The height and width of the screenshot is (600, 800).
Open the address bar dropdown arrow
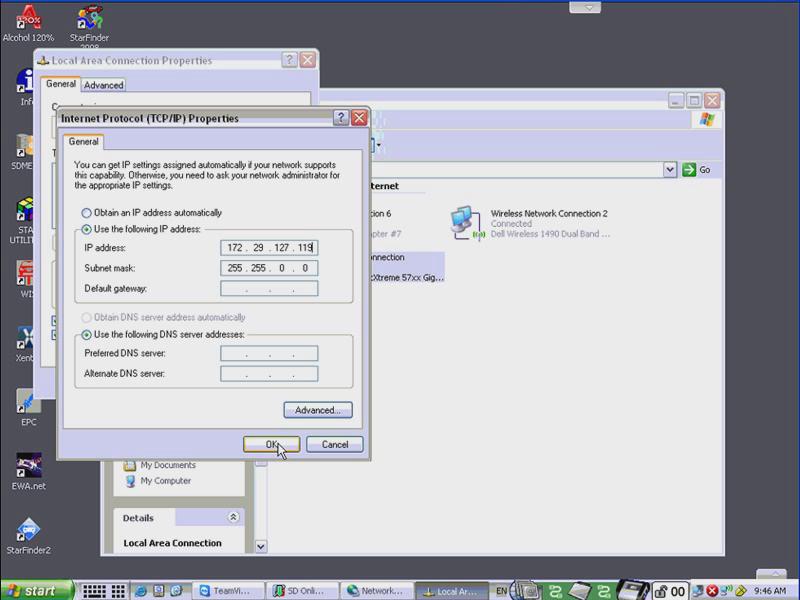[x=670, y=170]
